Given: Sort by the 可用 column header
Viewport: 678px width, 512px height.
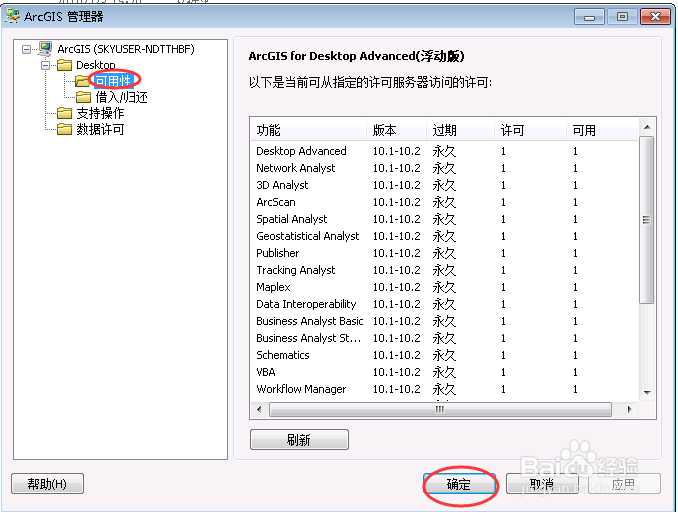Looking at the screenshot, I should coord(602,130).
